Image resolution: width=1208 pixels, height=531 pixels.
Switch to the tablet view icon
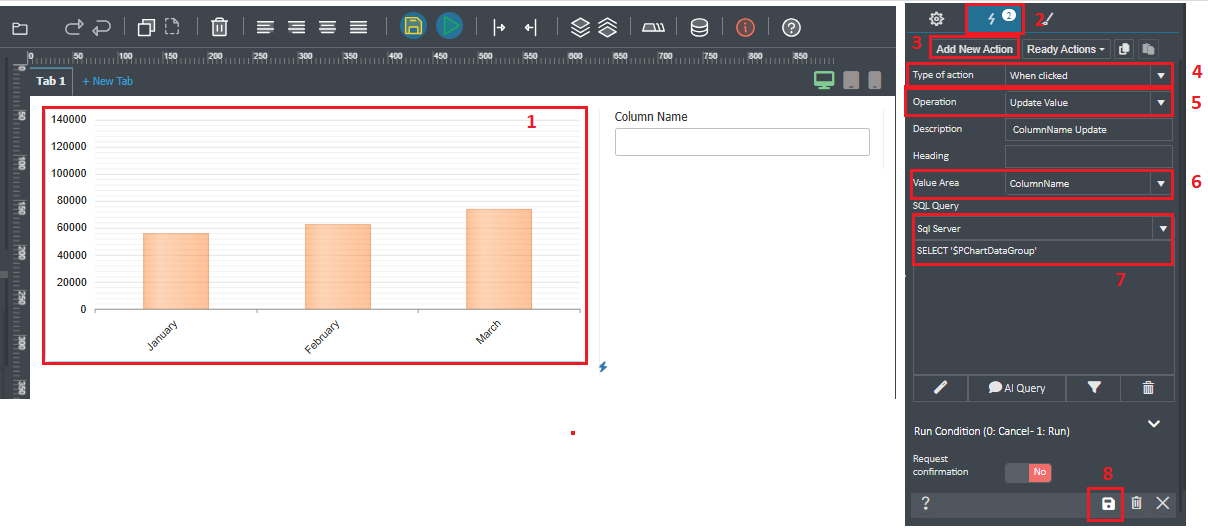click(x=851, y=81)
